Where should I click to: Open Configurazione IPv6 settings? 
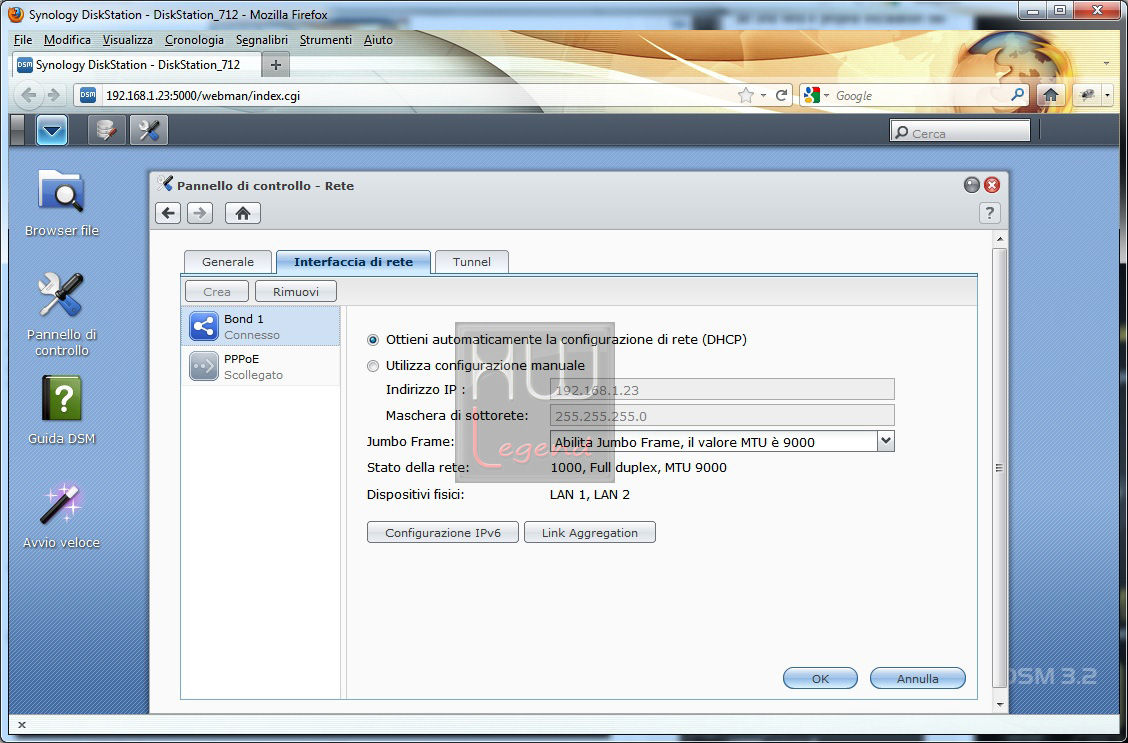442,532
